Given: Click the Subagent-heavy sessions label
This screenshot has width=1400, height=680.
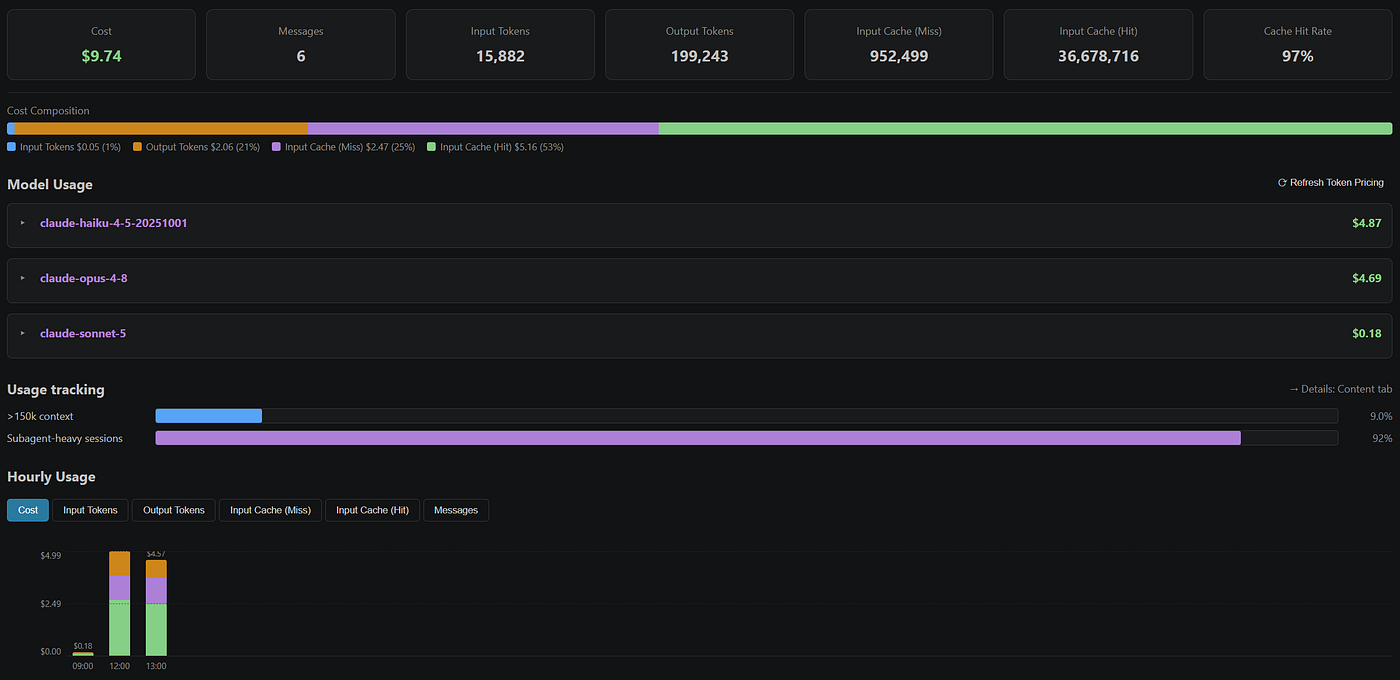Looking at the screenshot, I should [x=65, y=438].
